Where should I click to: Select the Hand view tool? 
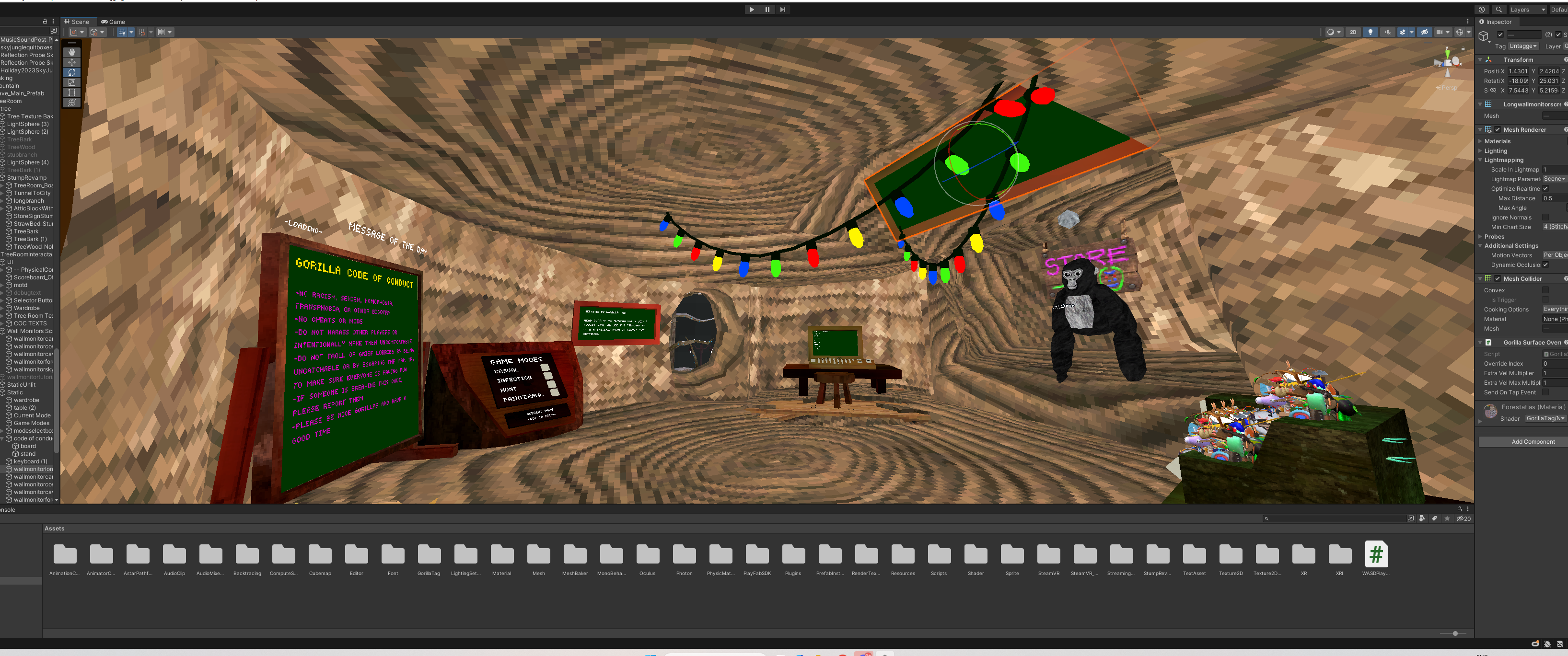coord(72,52)
